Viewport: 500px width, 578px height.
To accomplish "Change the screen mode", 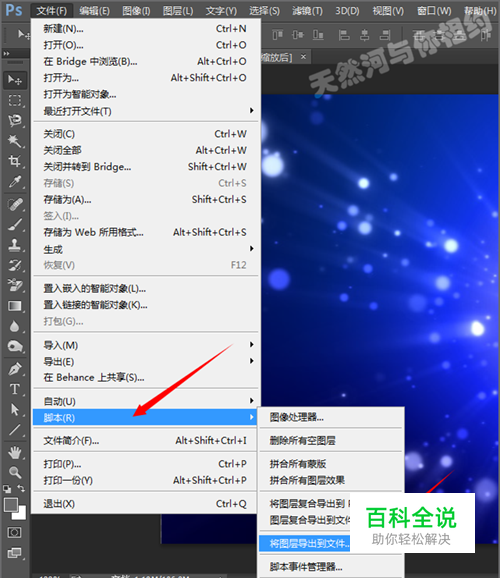I will tap(14, 553).
